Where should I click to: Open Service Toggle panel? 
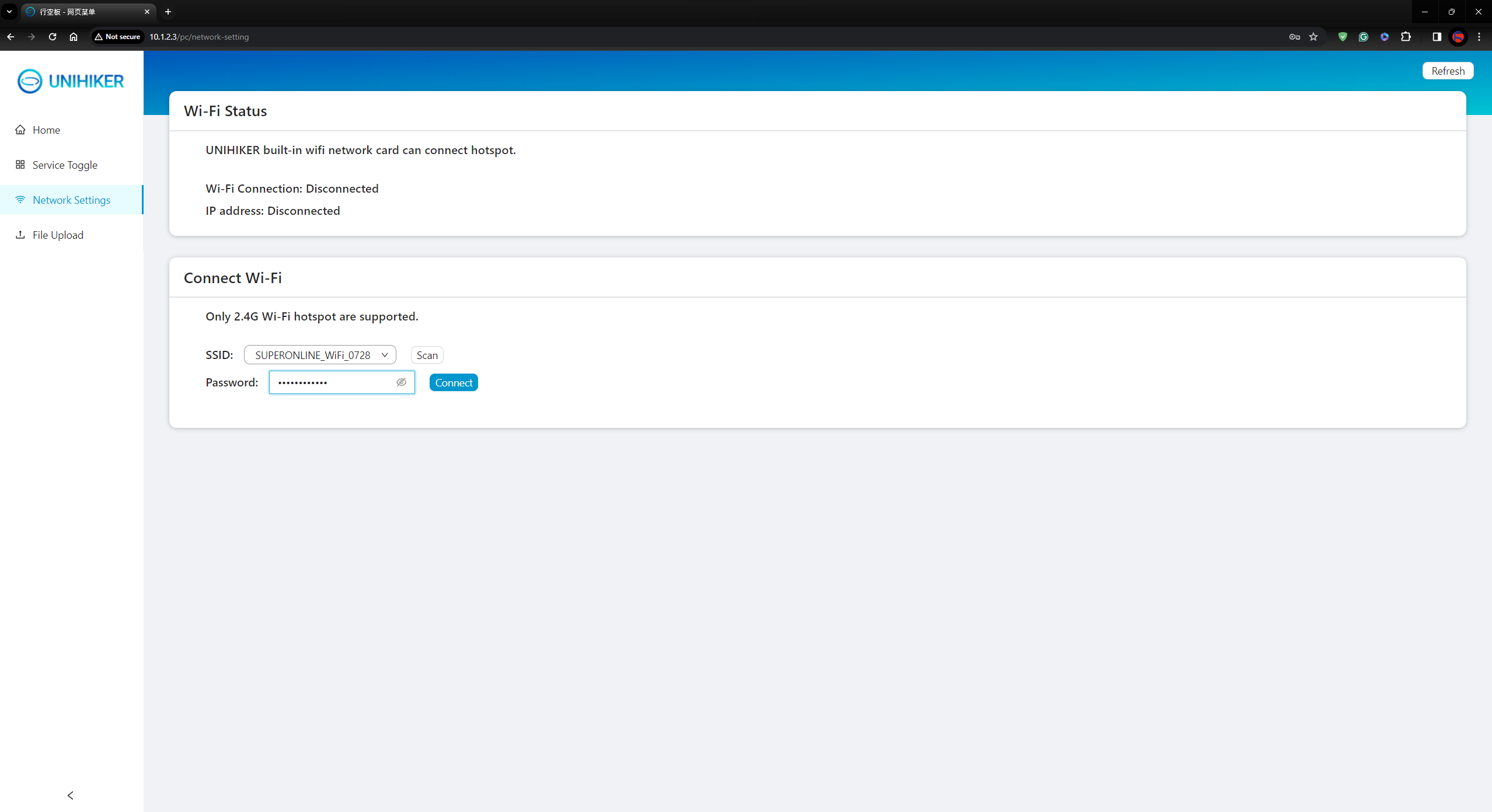[x=65, y=165]
